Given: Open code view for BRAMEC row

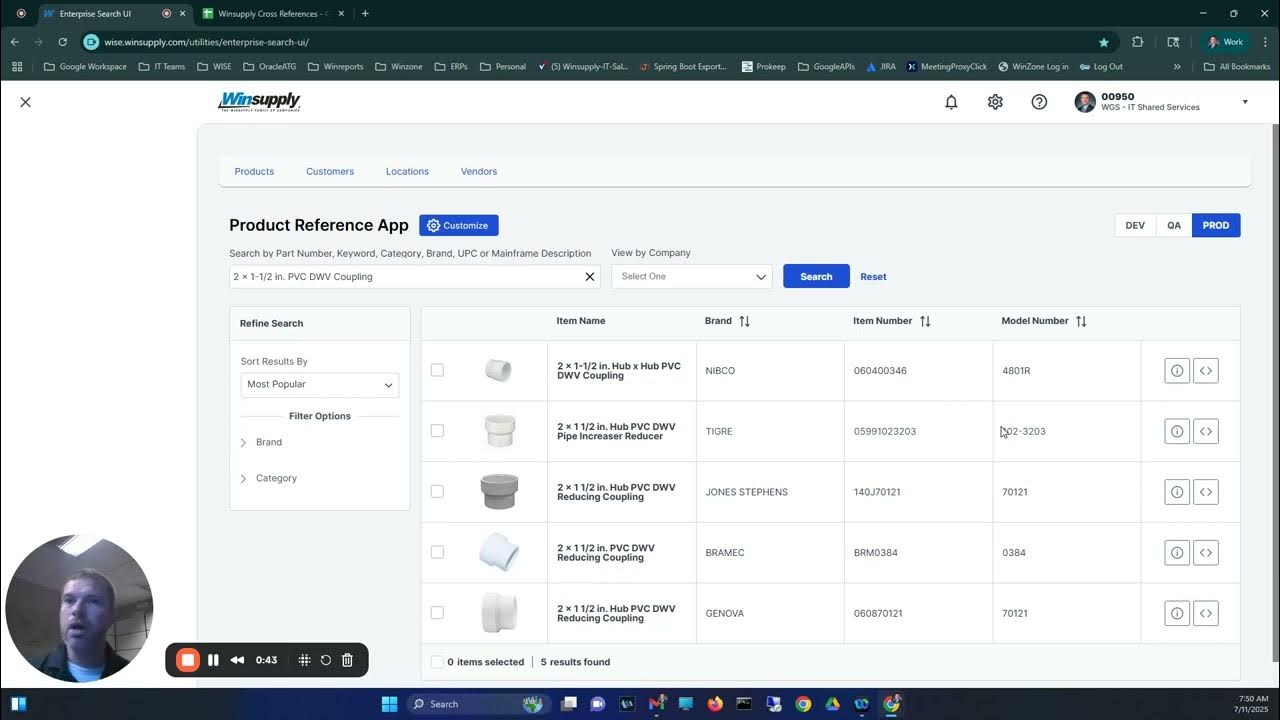Looking at the screenshot, I should coord(1206,553).
